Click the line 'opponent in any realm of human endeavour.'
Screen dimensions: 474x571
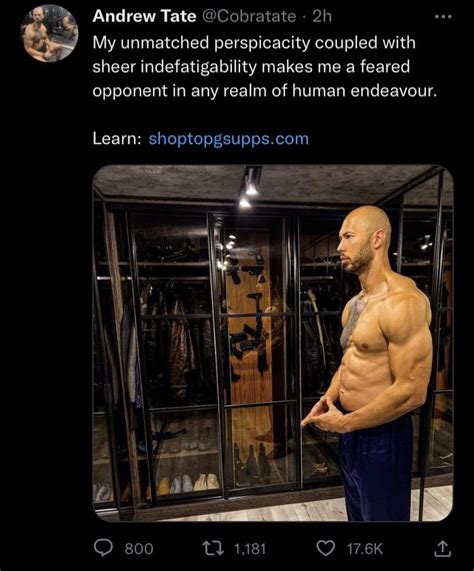tap(265, 91)
